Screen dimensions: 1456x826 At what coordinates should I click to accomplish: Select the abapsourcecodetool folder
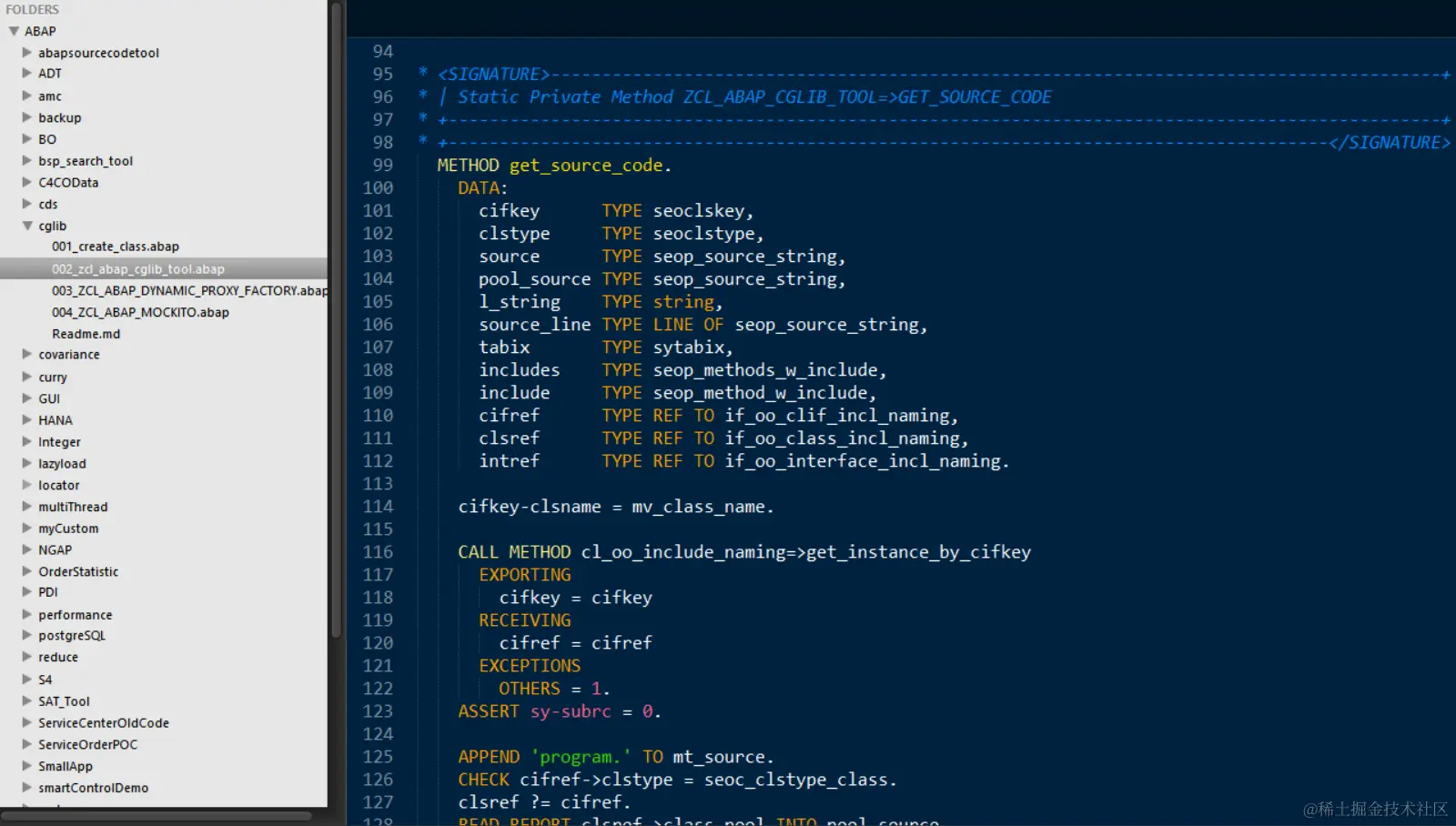97,52
